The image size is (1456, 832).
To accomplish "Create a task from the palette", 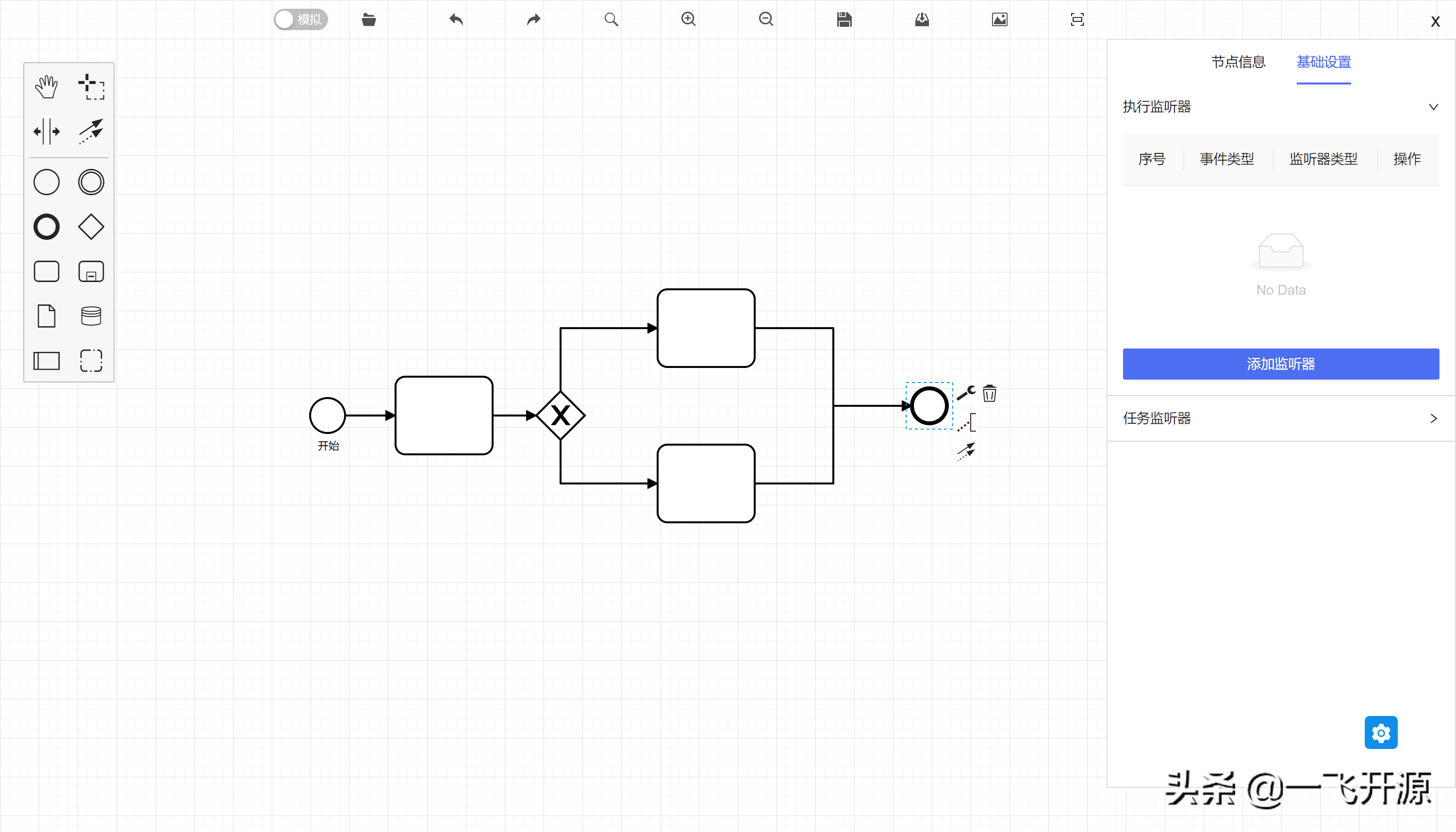I will [x=46, y=271].
